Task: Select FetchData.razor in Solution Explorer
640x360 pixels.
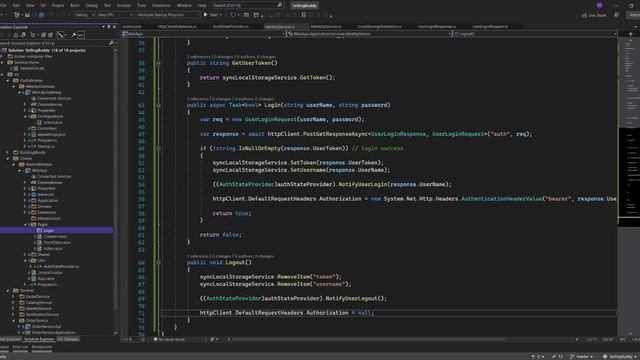Action: [57, 242]
